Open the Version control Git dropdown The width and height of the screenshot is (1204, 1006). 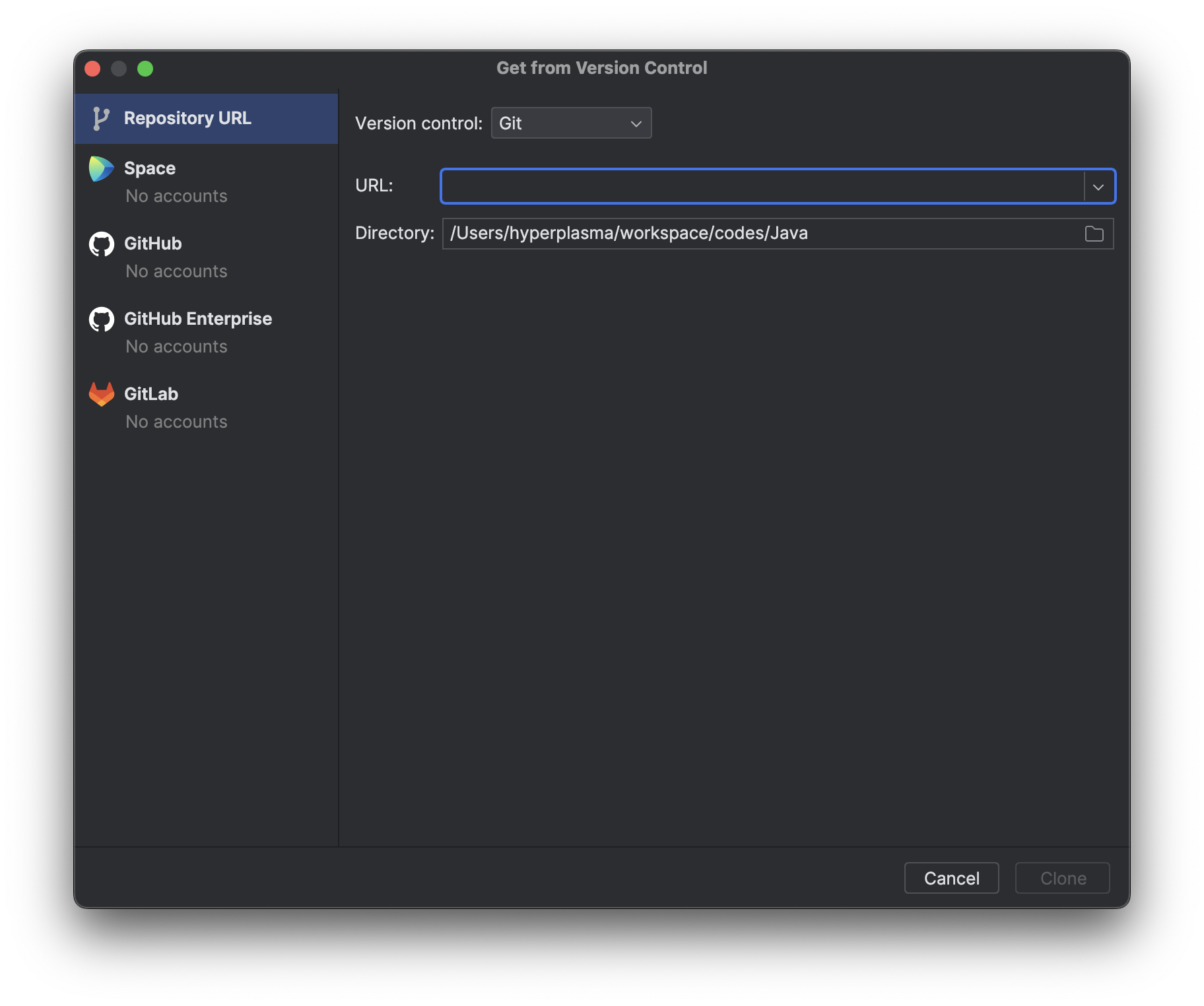[571, 123]
